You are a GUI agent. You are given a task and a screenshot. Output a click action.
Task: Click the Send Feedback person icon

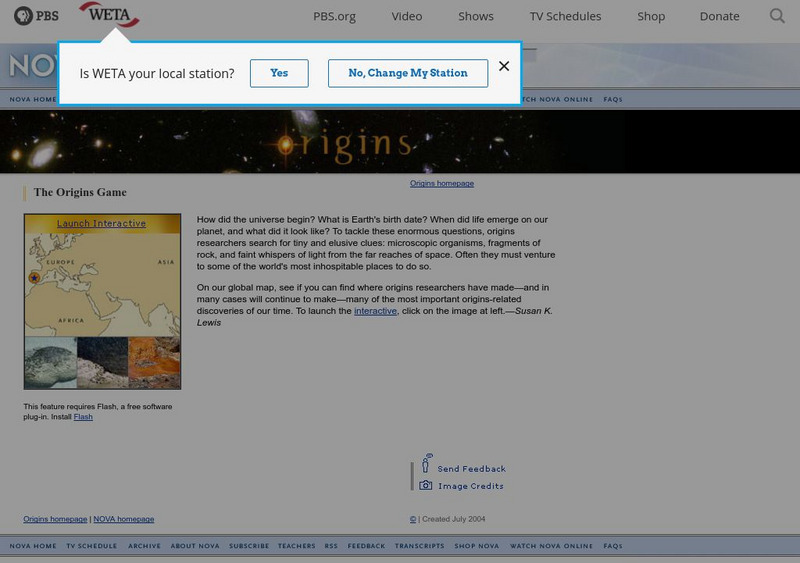[x=426, y=463]
